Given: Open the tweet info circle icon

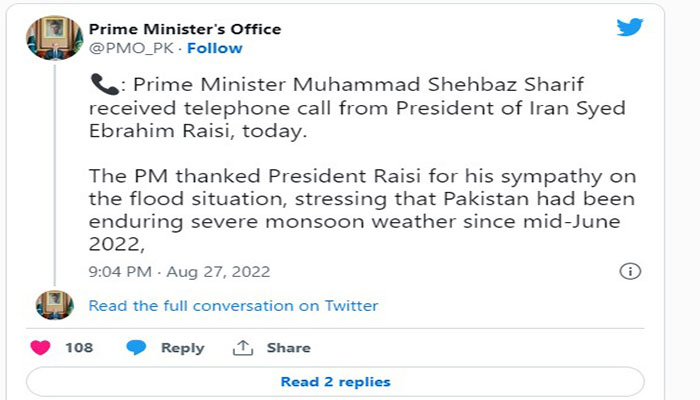Looking at the screenshot, I should 630,271.
